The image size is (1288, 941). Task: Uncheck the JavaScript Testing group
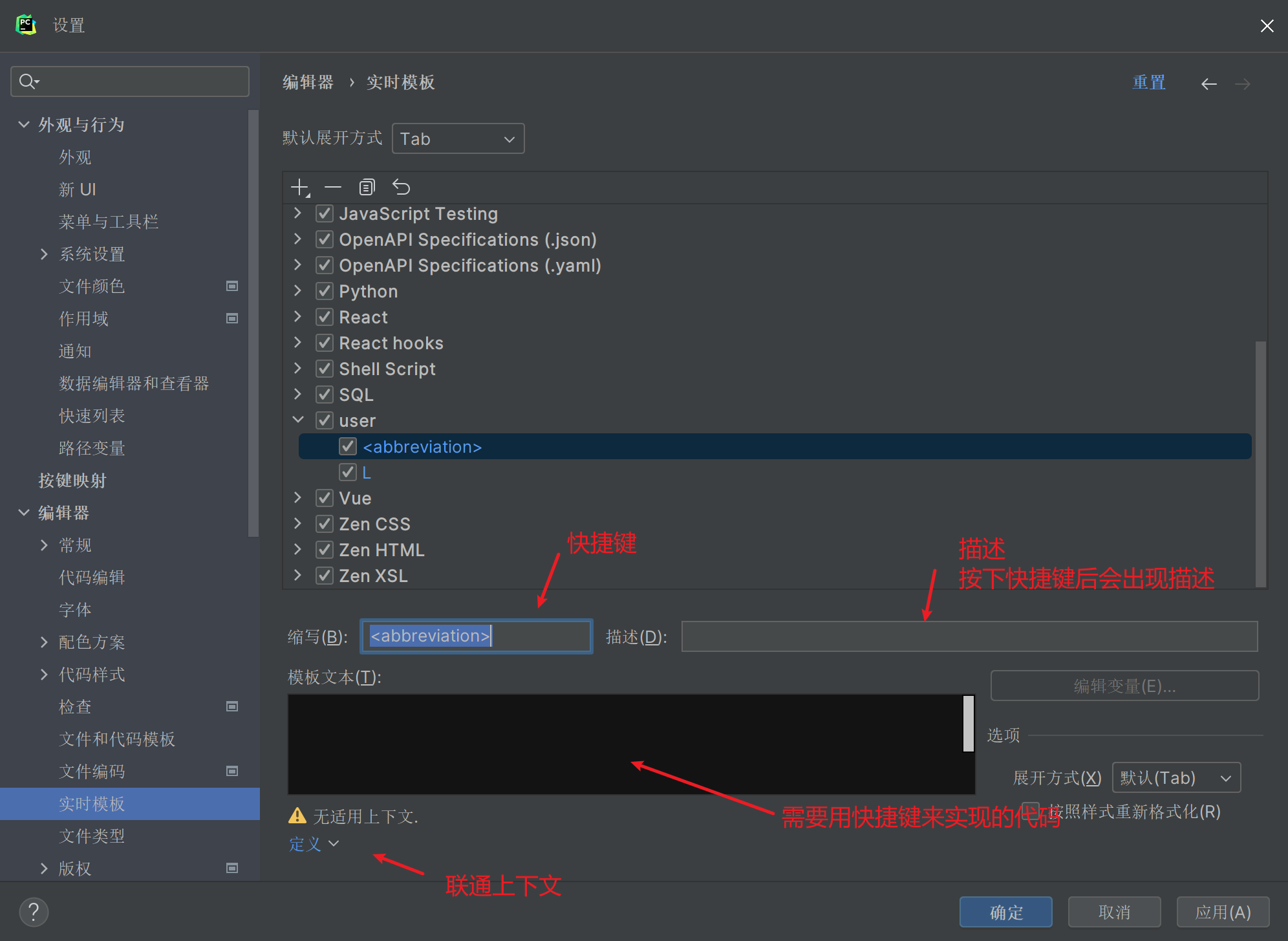pyautogui.click(x=325, y=213)
